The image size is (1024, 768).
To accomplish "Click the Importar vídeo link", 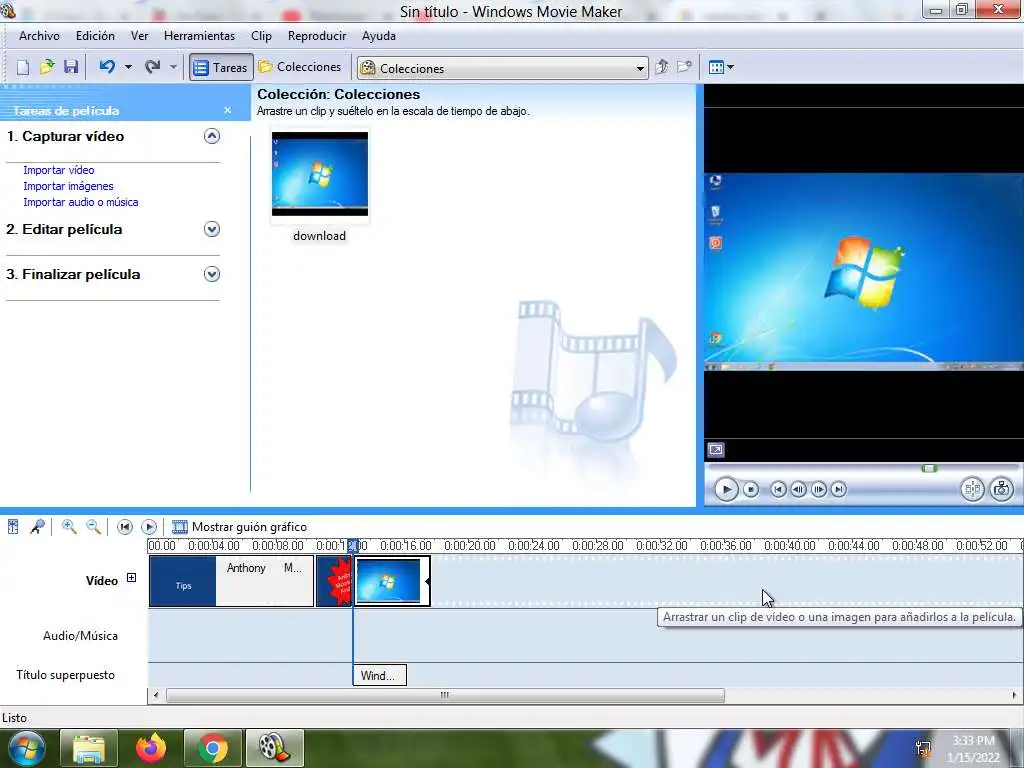I will coord(59,170).
